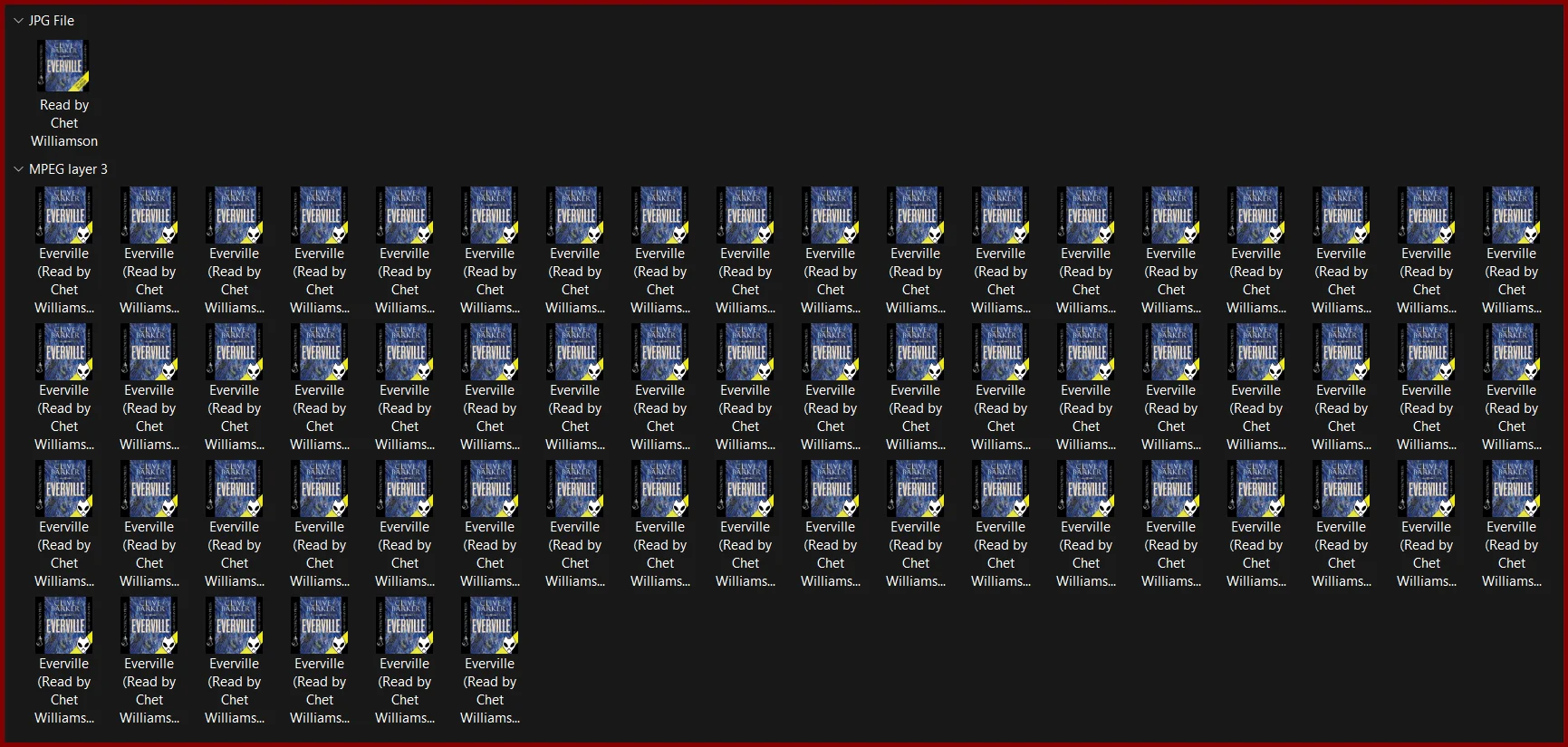Click the file name "Read by Chet Williamson"
The image size is (1568, 747).
(64, 123)
